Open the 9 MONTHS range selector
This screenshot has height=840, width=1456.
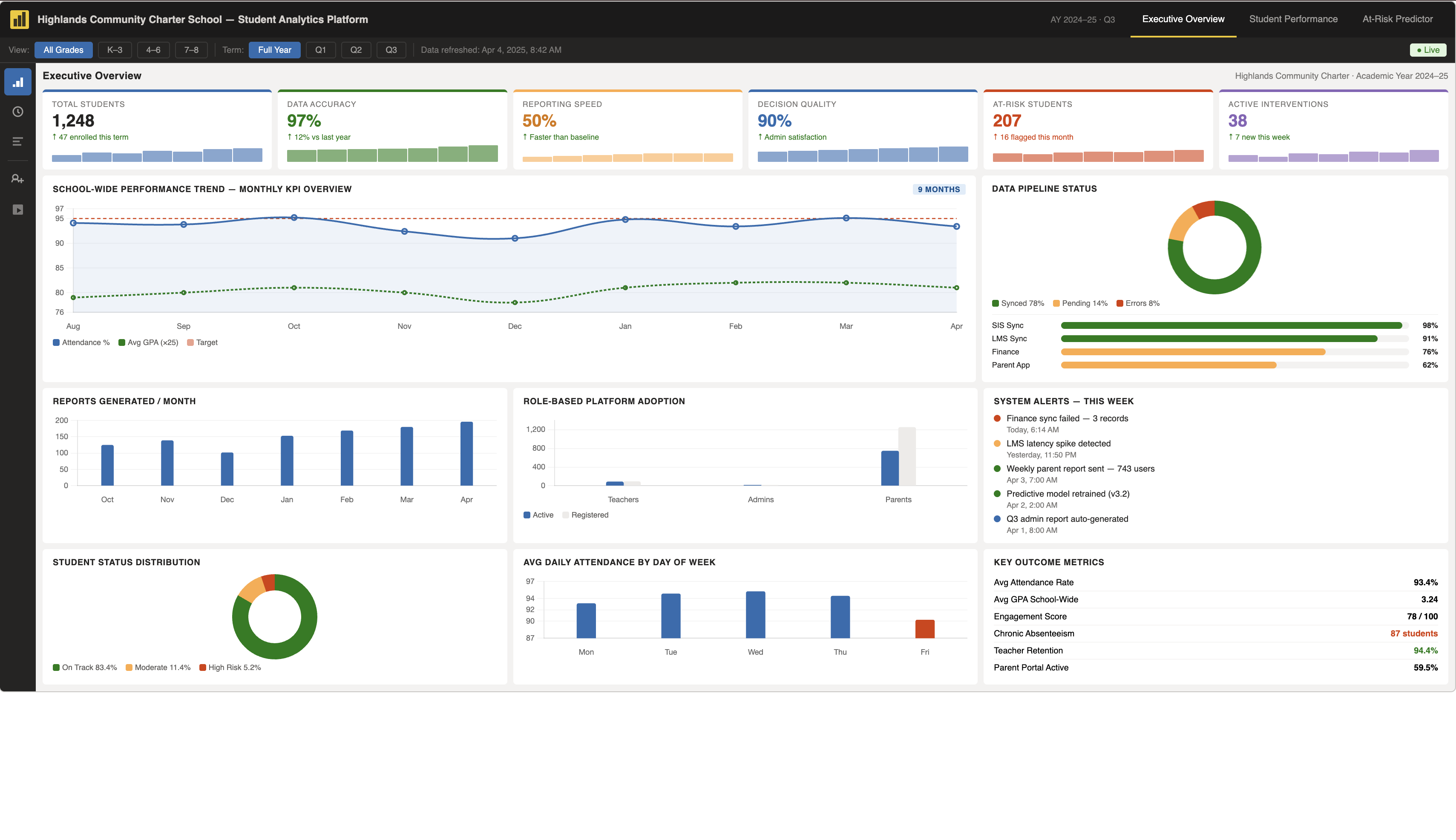point(938,189)
